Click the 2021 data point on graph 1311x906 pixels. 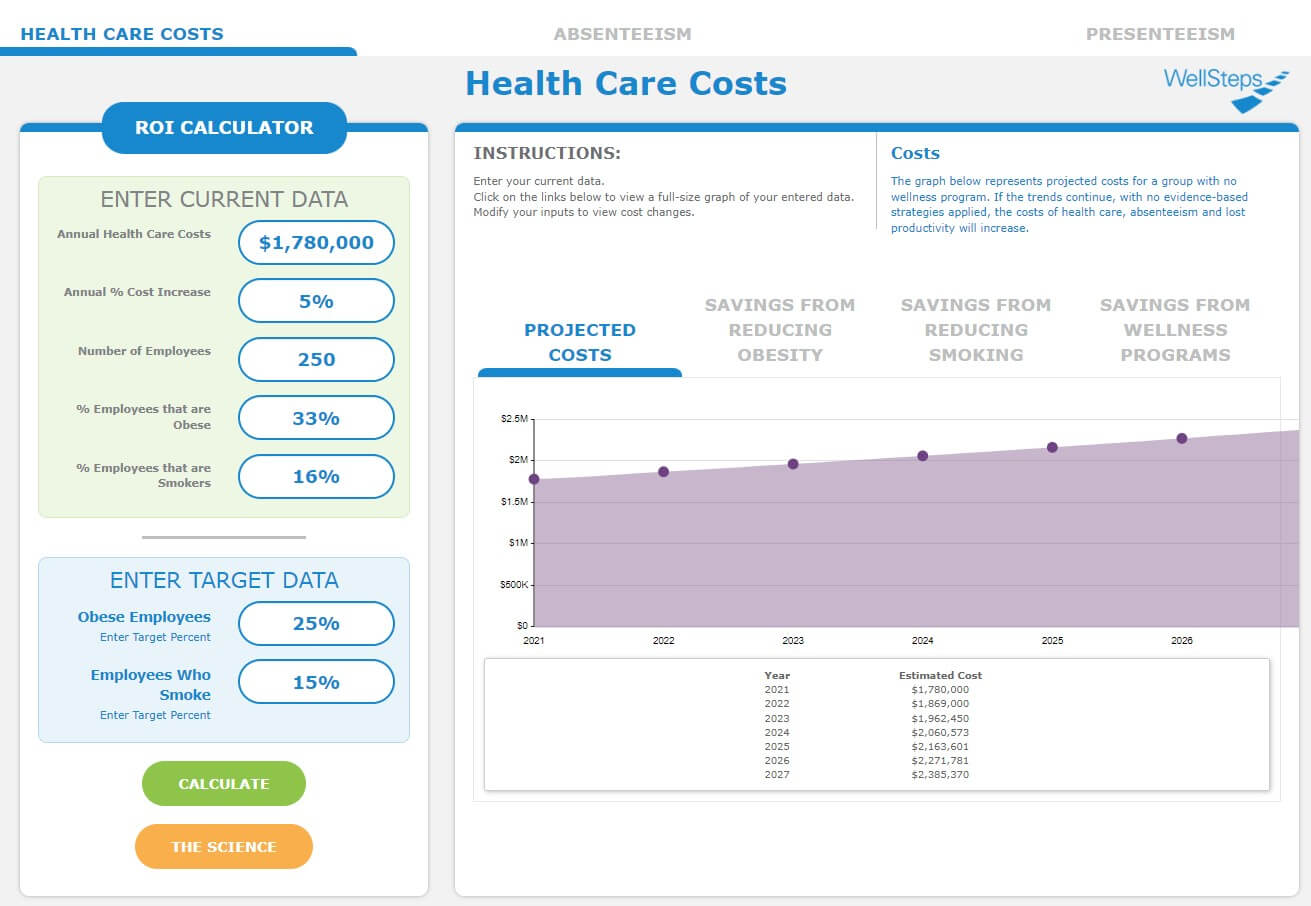pyautogui.click(x=534, y=479)
